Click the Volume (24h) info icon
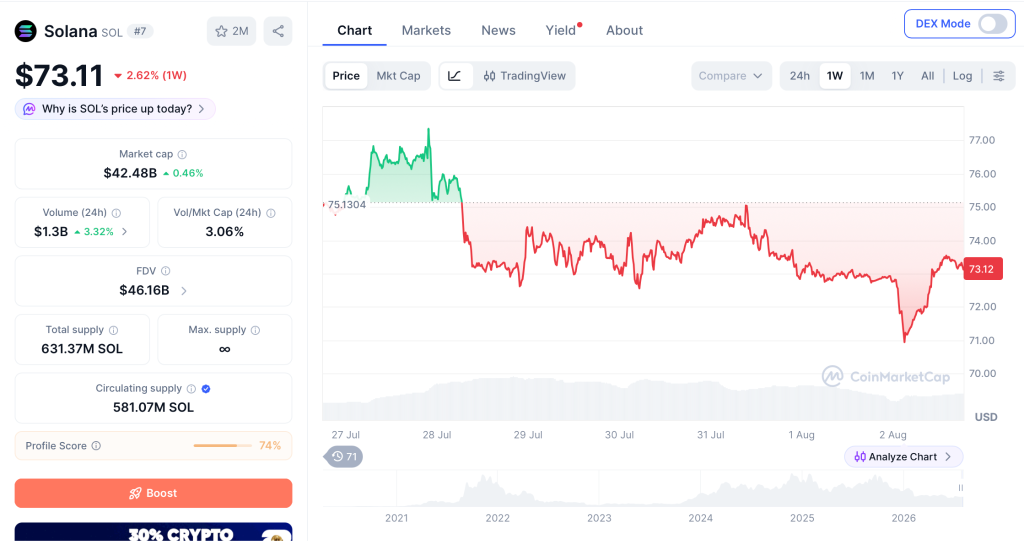The height and width of the screenshot is (541, 1024). 116,213
